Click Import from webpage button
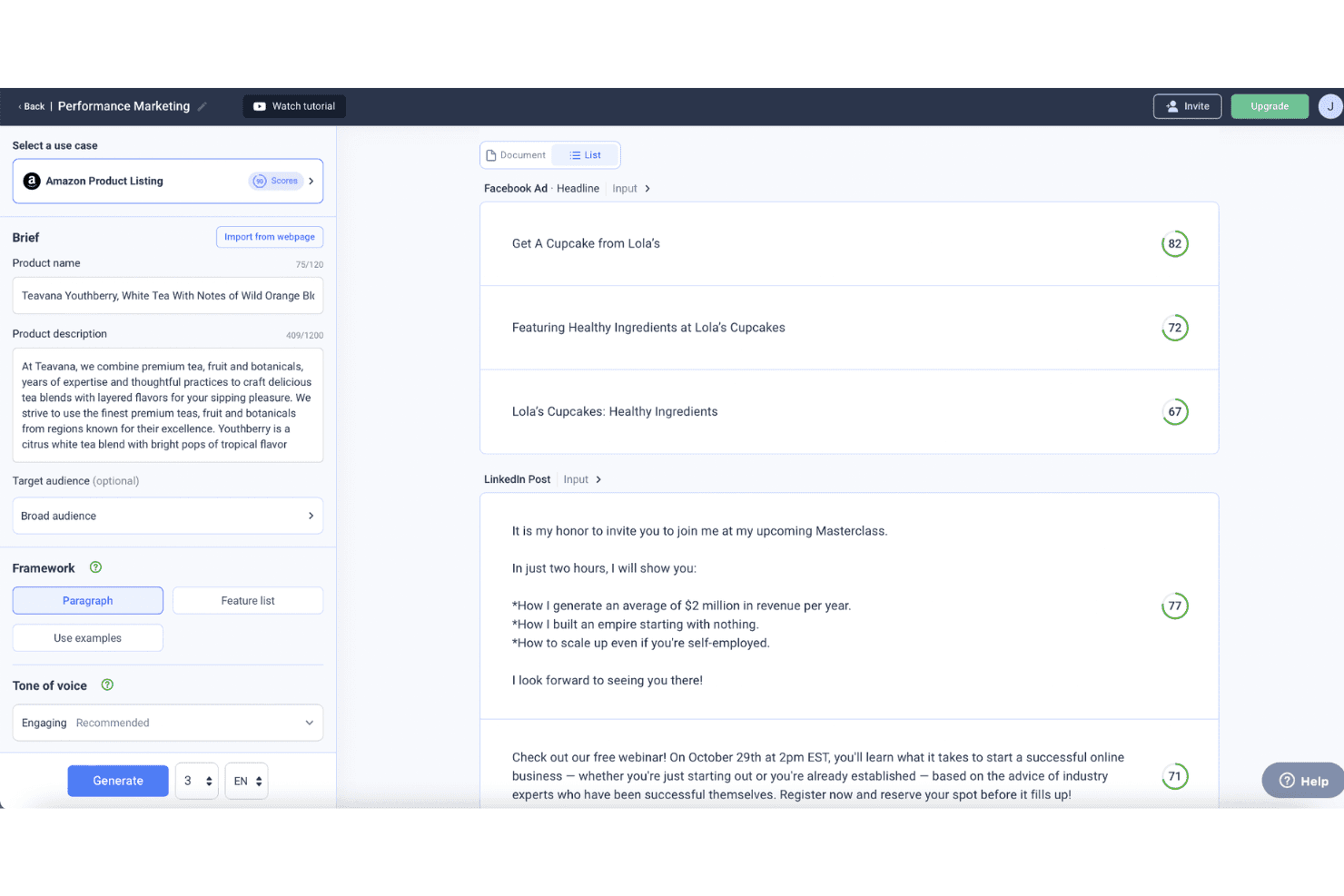This screenshot has width=1344, height=896. (270, 237)
